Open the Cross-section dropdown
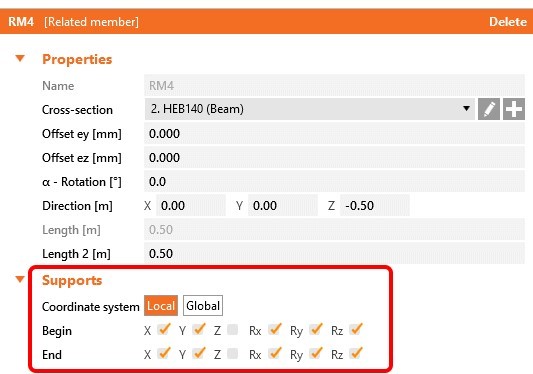The width and height of the screenshot is (533, 374). [x=309, y=109]
